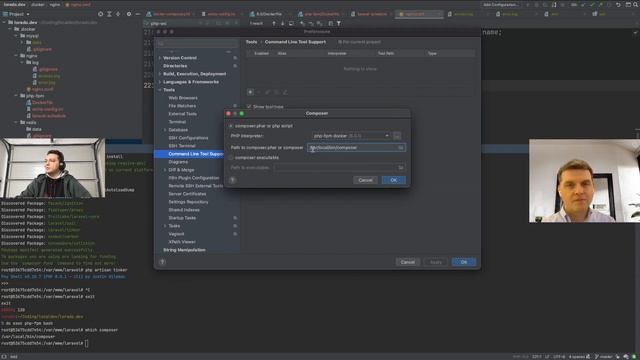The image size is (640, 360).
Task: Expand Languages & Frameworks settings
Action: coord(160,82)
